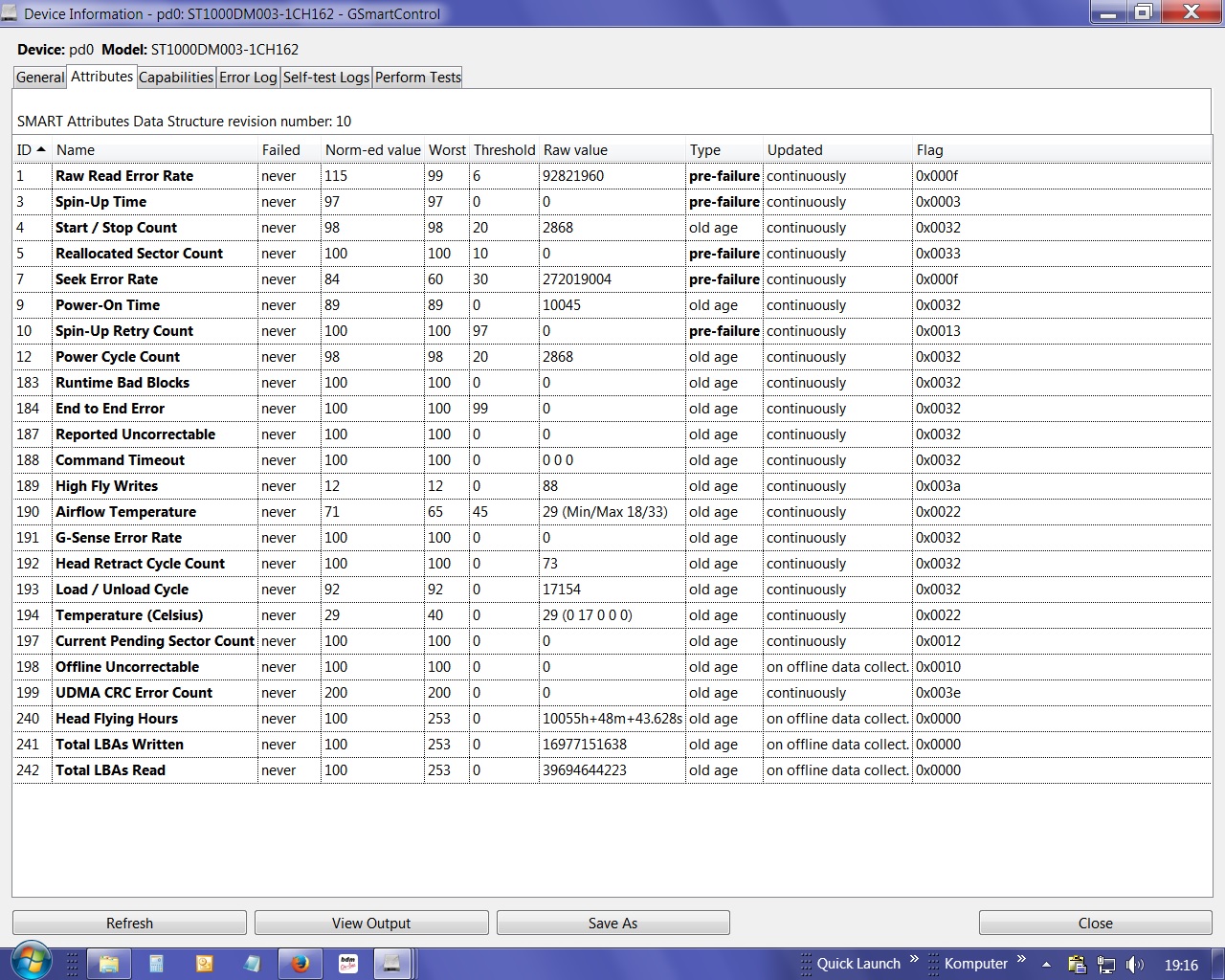Sort by the Threshold column header
The height and width of the screenshot is (980, 1225).
504,149
